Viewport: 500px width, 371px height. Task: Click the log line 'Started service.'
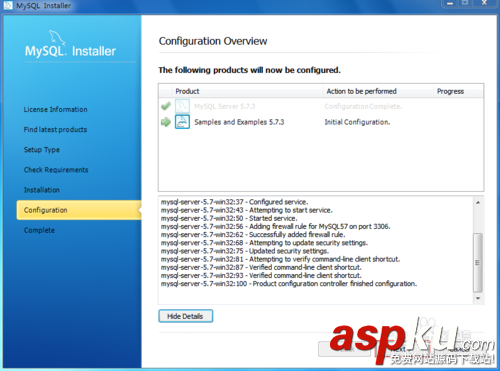tap(229, 218)
